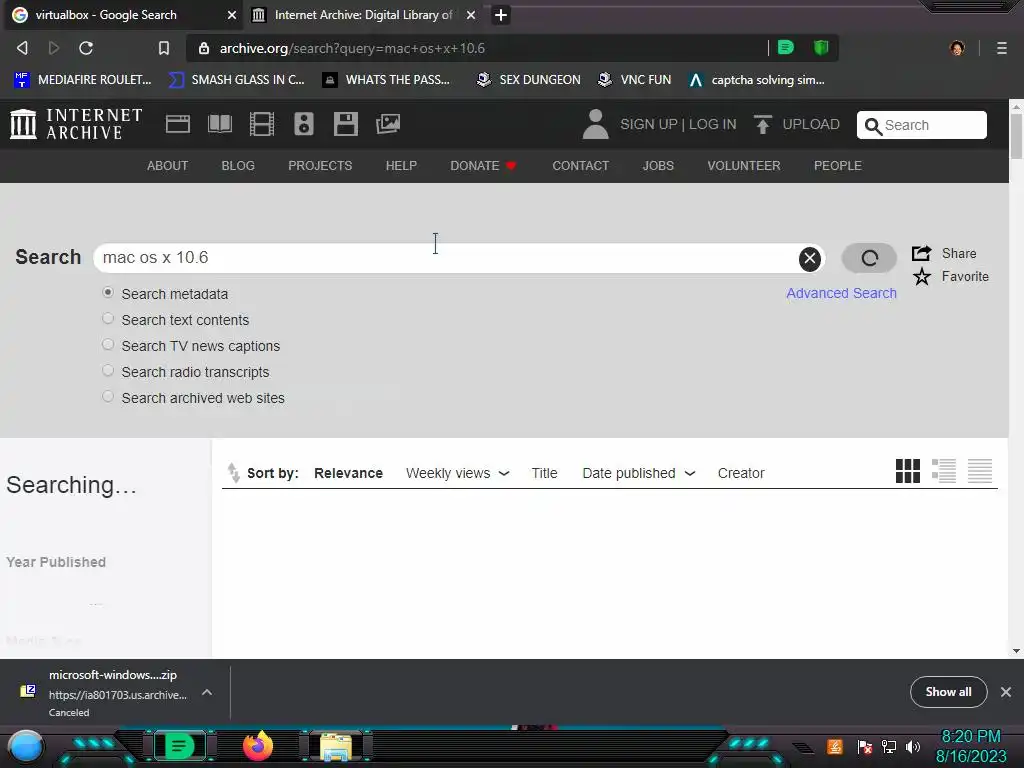Click the top-right Search box
The image size is (1024, 768).
point(921,125)
